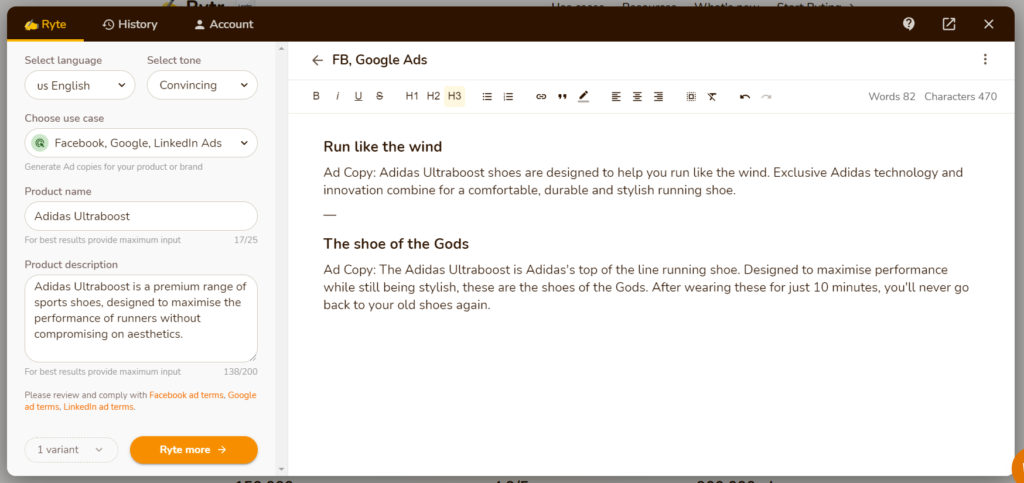Apply underline formatting

tap(359, 97)
